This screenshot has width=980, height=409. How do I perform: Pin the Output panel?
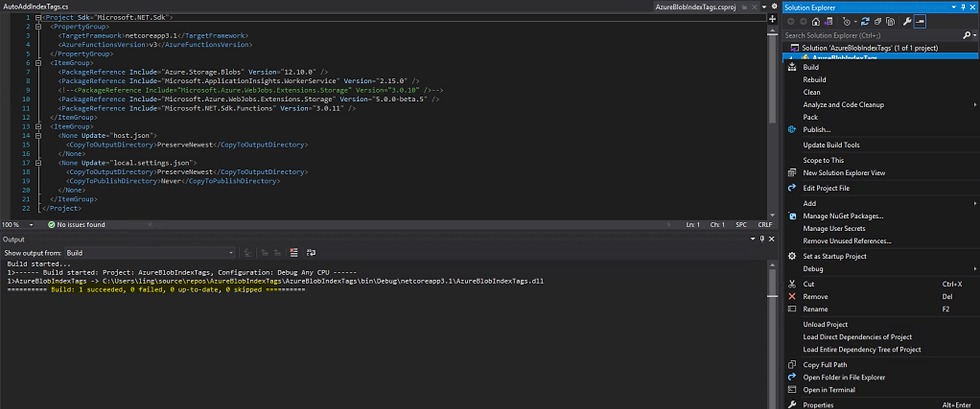762,240
